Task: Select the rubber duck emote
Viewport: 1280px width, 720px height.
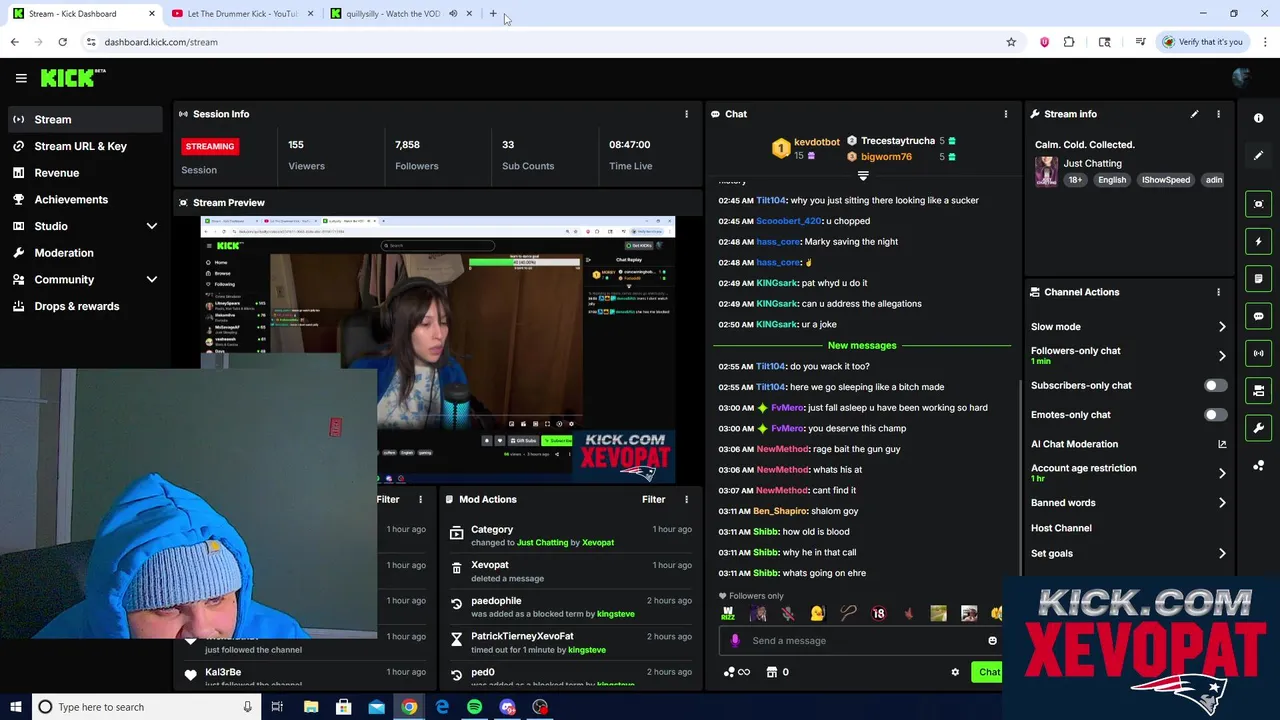Action: [818, 614]
